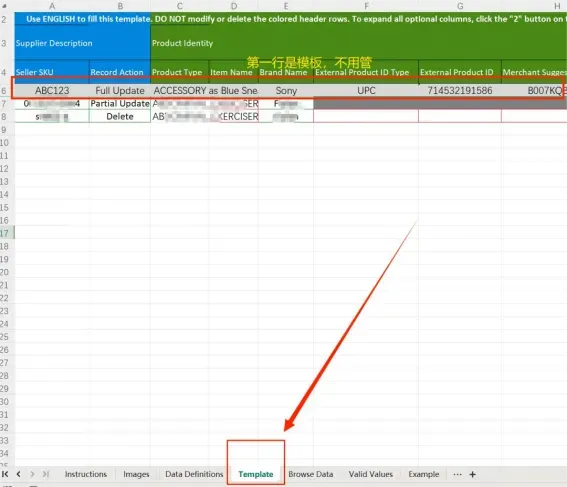Select column D header
Screen dimensions: 567x487
pyautogui.click(x=234, y=6)
